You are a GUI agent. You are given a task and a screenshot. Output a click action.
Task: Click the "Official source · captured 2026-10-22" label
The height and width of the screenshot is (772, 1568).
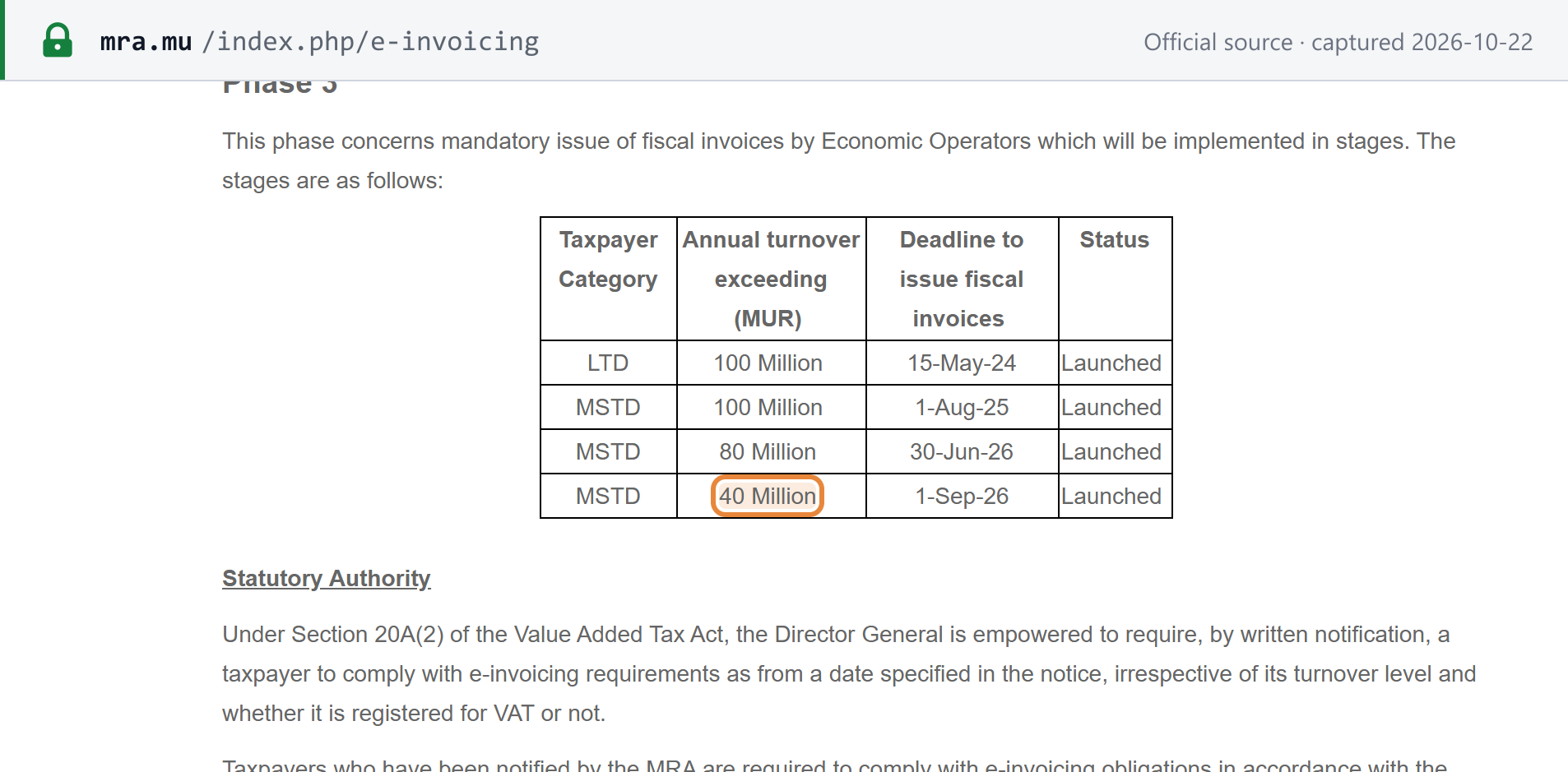point(1338,42)
